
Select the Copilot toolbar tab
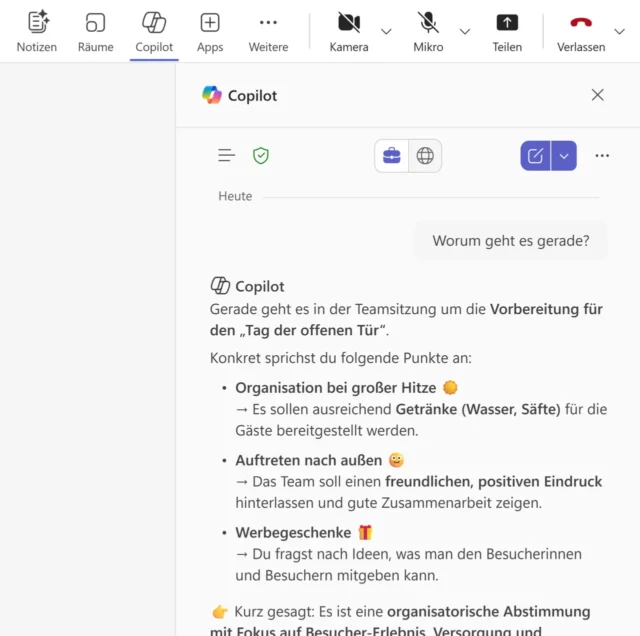point(154,32)
